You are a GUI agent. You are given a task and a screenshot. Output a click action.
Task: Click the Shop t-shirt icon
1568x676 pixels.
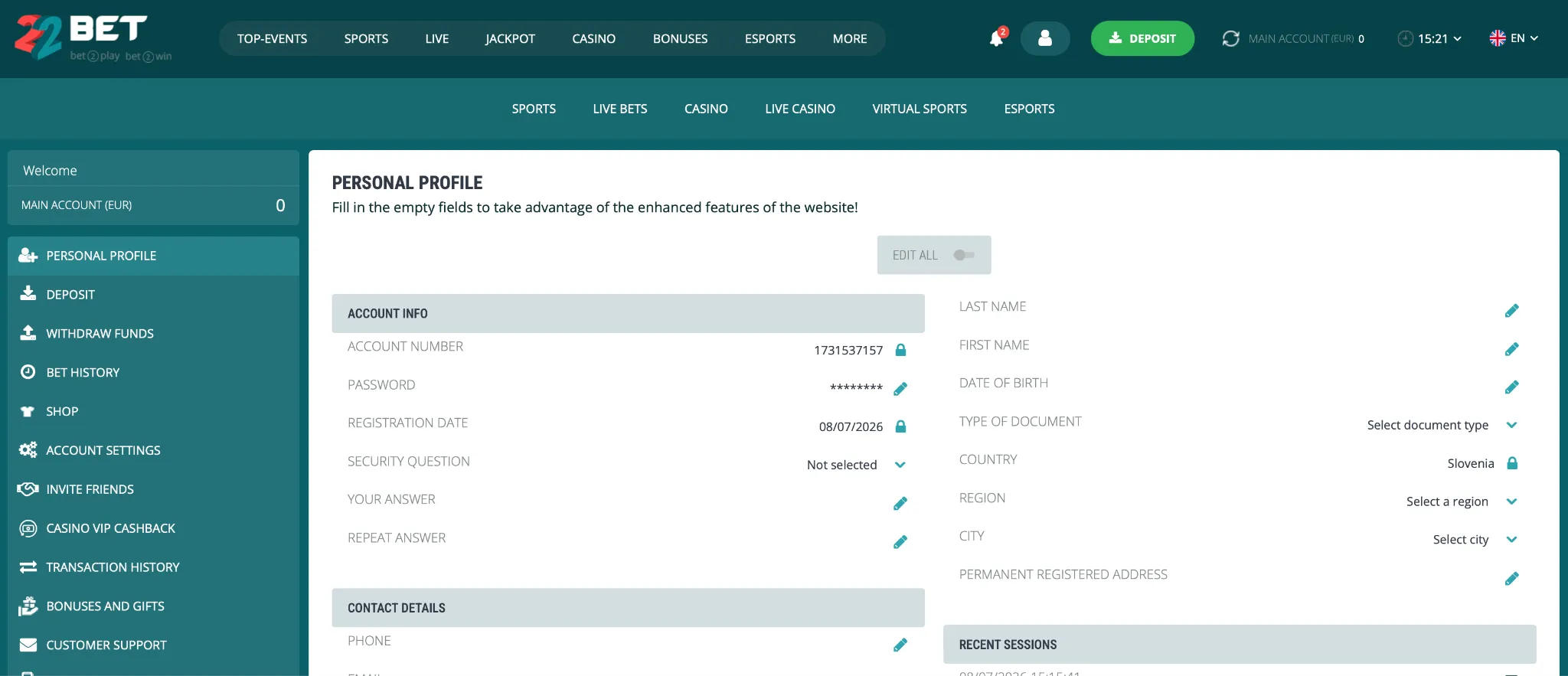tap(28, 411)
